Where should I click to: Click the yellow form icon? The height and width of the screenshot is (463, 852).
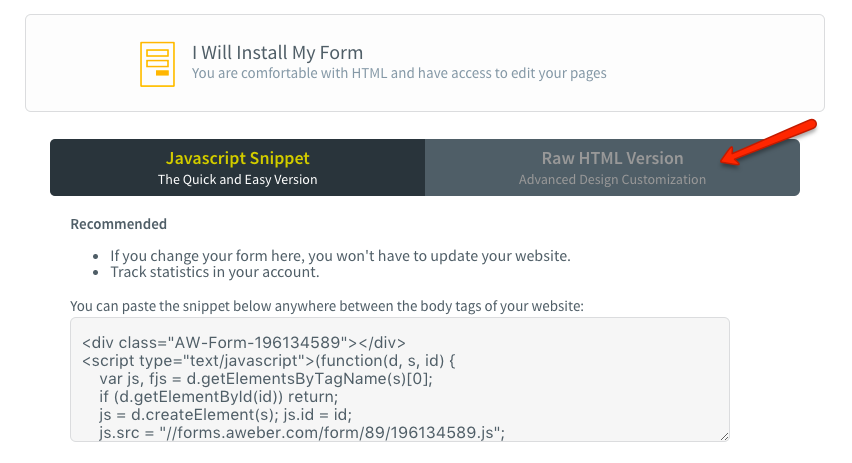(157, 63)
